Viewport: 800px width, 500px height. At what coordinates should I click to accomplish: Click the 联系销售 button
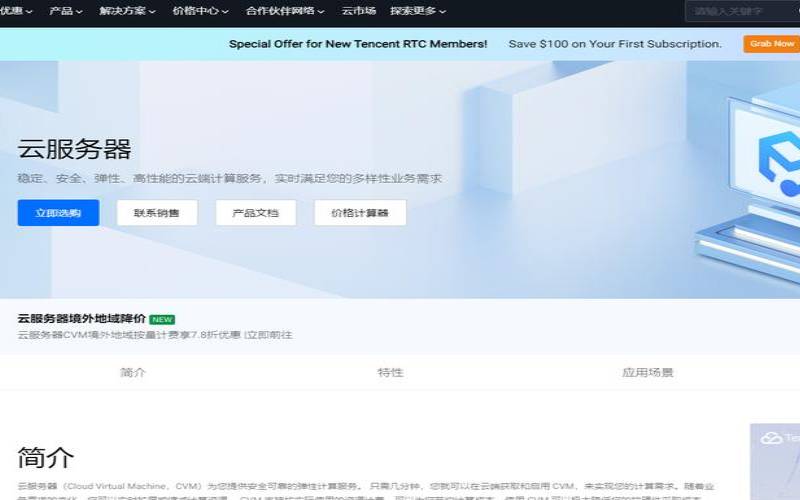pyautogui.click(x=157, y=213)
